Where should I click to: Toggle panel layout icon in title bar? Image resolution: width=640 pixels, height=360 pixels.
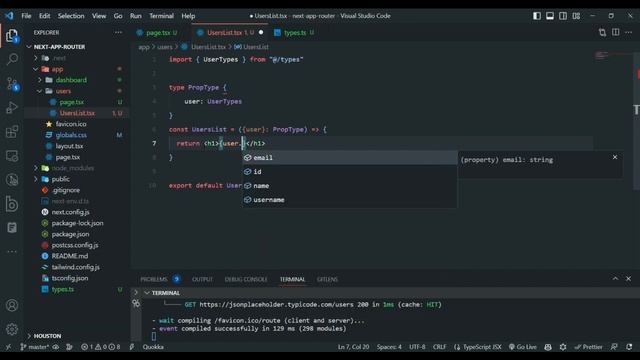[x=550, y=16]
